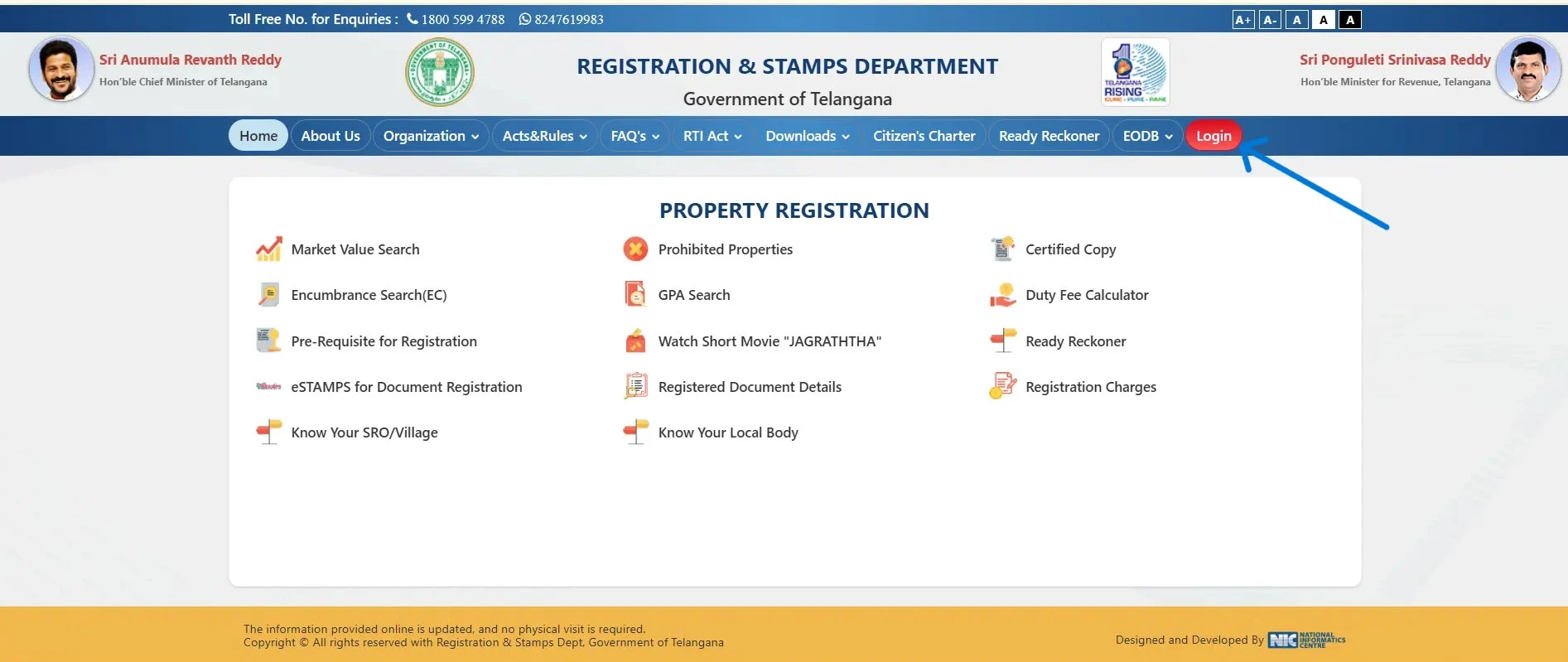
Task: Click the Minister Srinivasa Reddy photo
Action: [x=1528, y=70]
